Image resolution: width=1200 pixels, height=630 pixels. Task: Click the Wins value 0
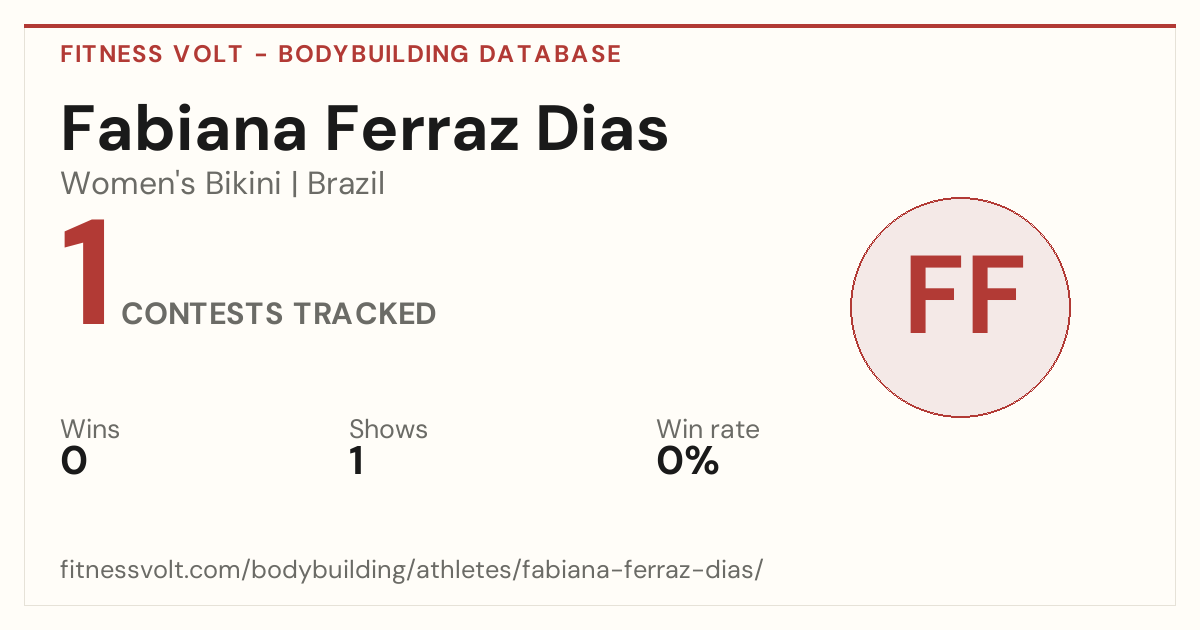pyautogui.click(x=74, y=461)
